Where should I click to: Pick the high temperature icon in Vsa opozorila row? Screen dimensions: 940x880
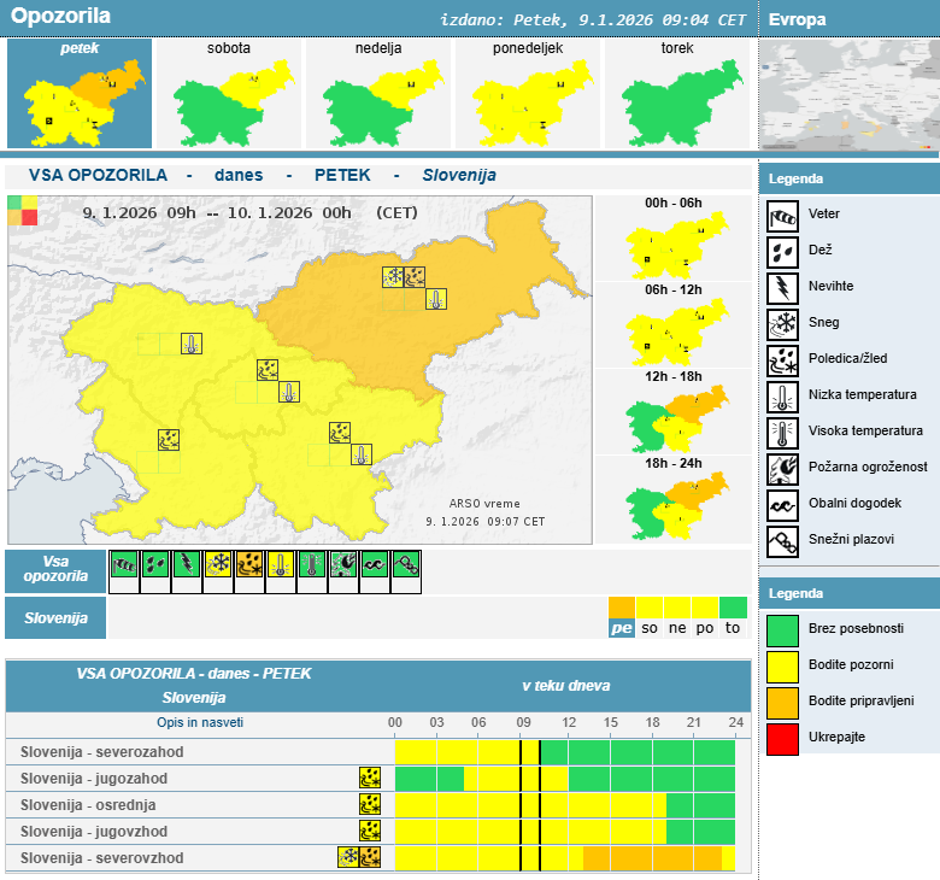click(312, 565)
